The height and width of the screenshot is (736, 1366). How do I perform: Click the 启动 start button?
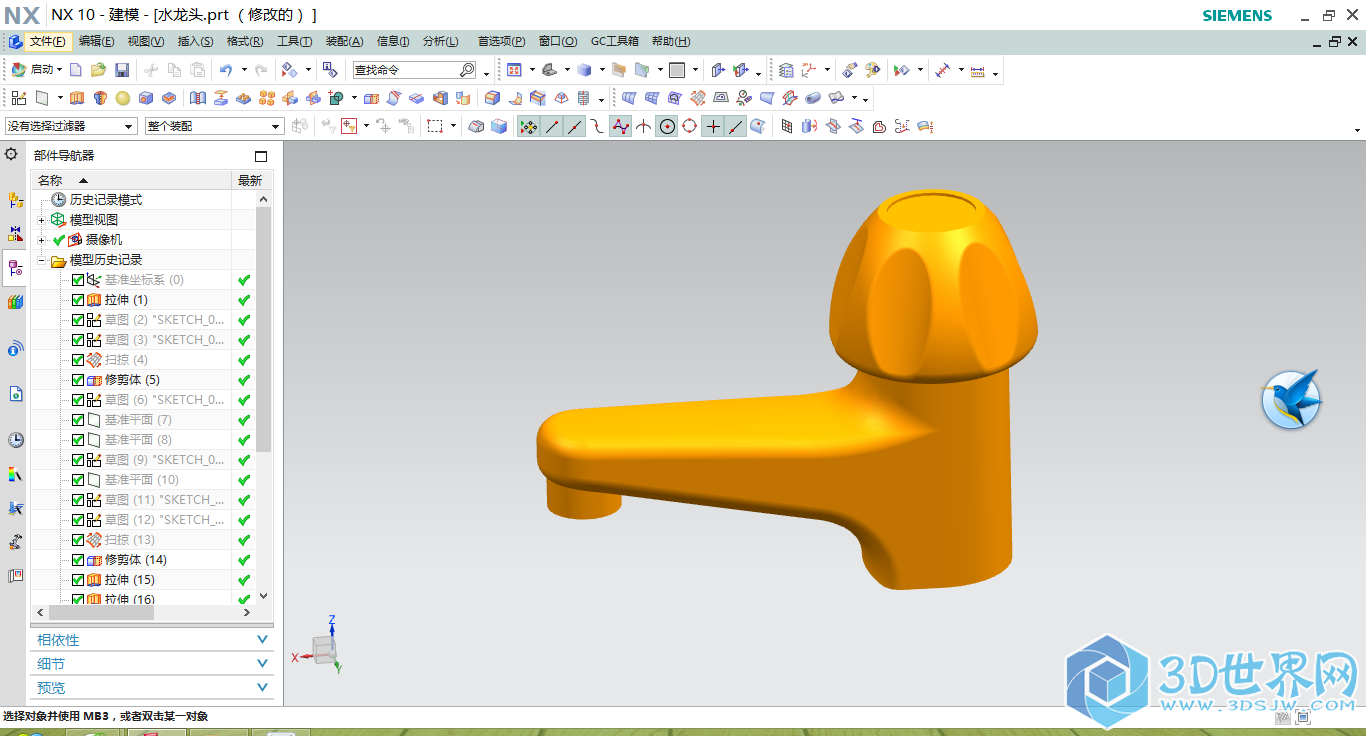click(x=36, y=70)
